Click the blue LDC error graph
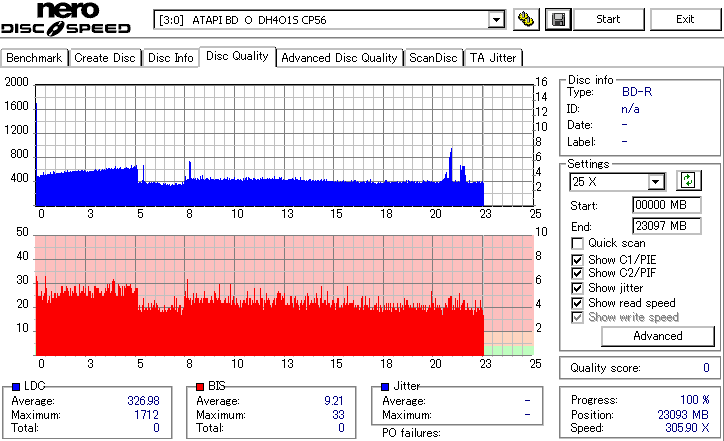Viewport: 724px width, 441px height. coord(284,145)
